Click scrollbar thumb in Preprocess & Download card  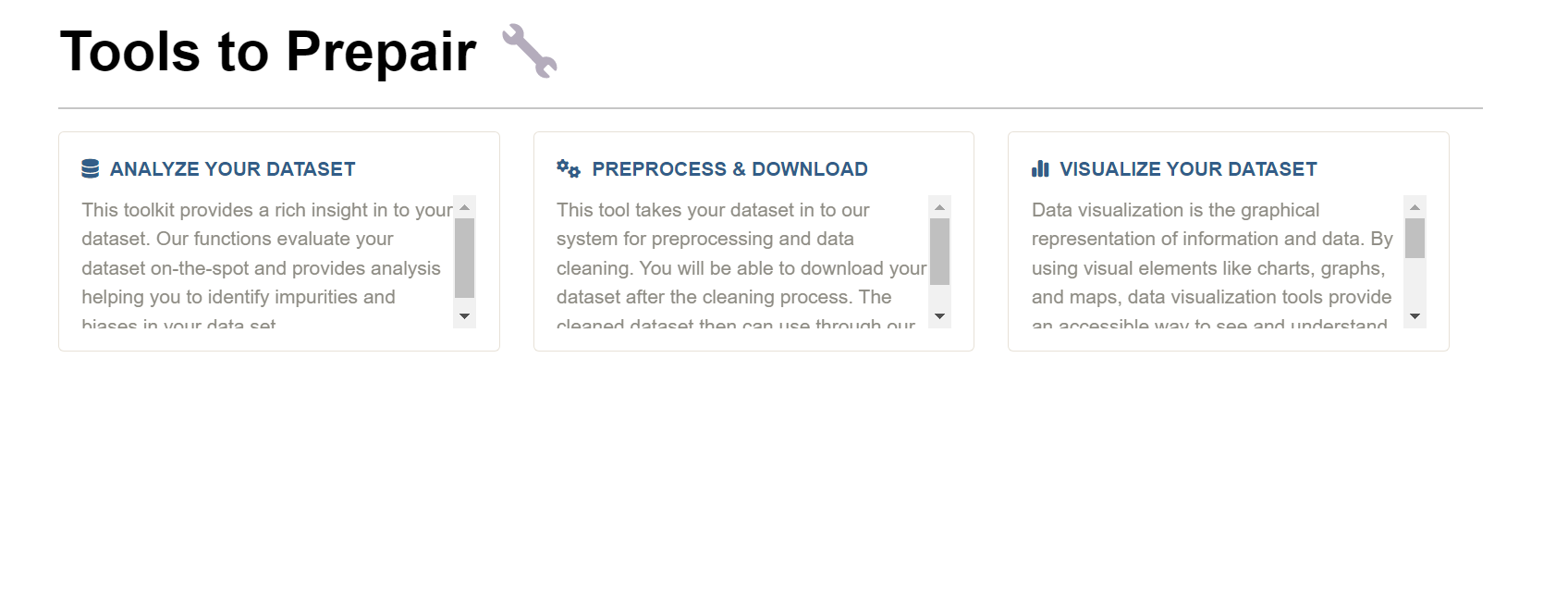(x=939, y=251)
